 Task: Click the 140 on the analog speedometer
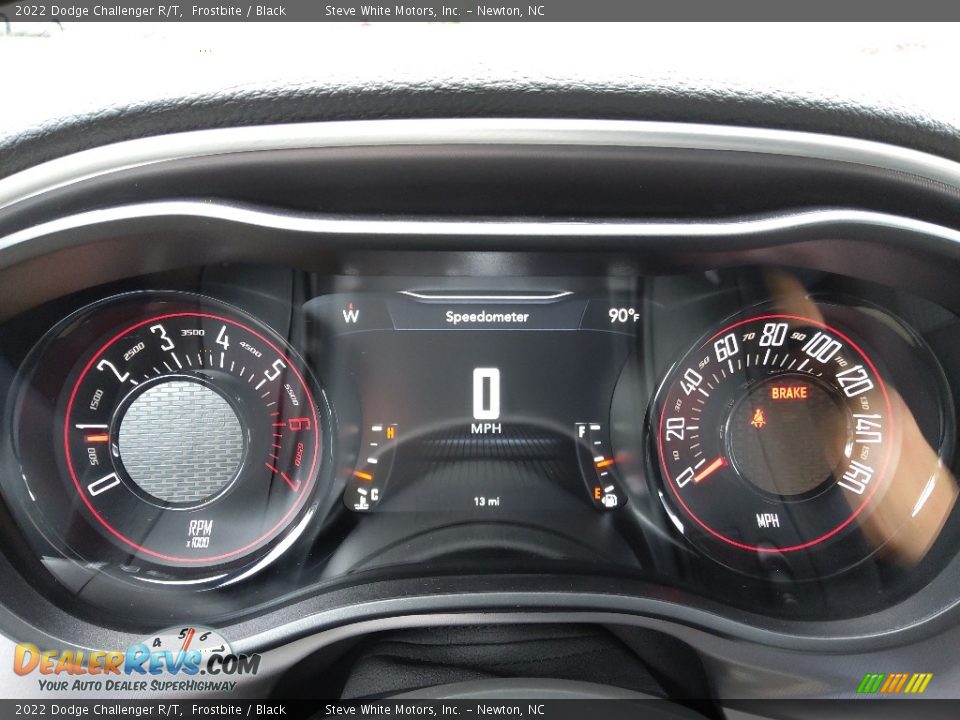[x=867, y=428]
